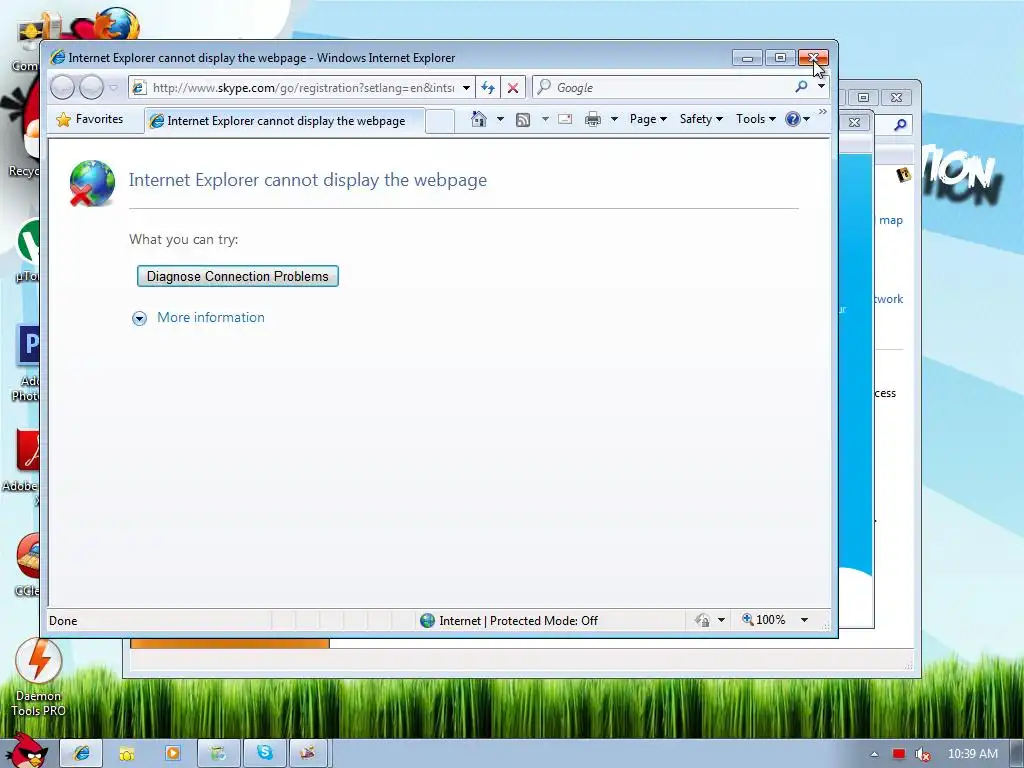The height and width of the screenshot is (768, 1024).
Task: Click Diagnose Connection Problems button
Action: (x=238, y=276)
